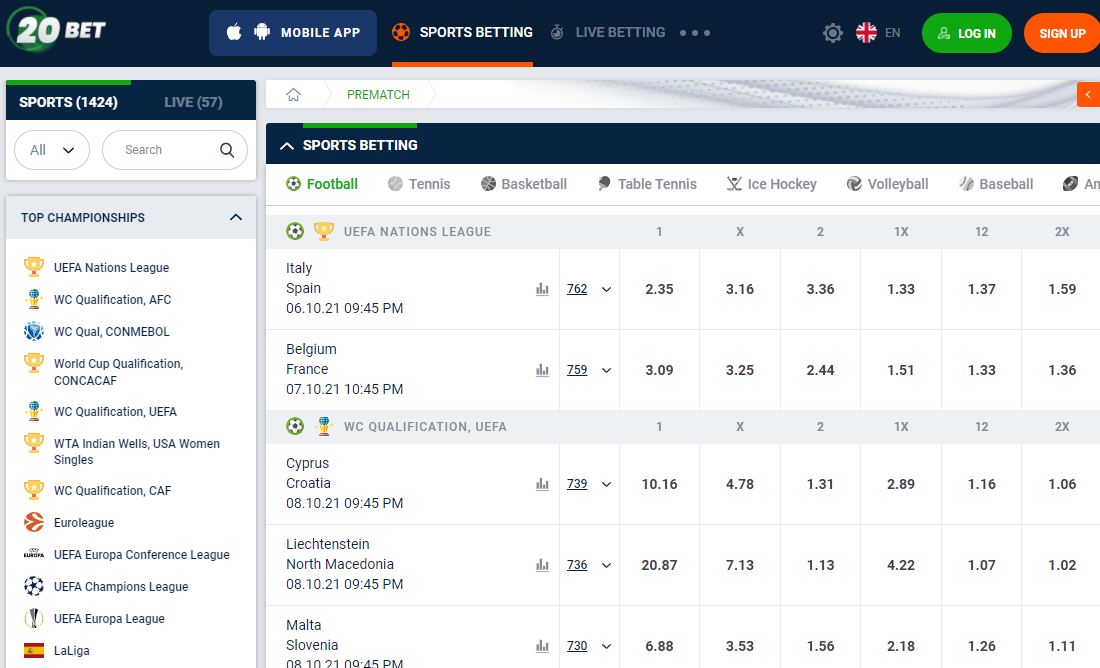
Task: Open the Mobile App page
Action: pyautogui.click(x=293, y=32)
